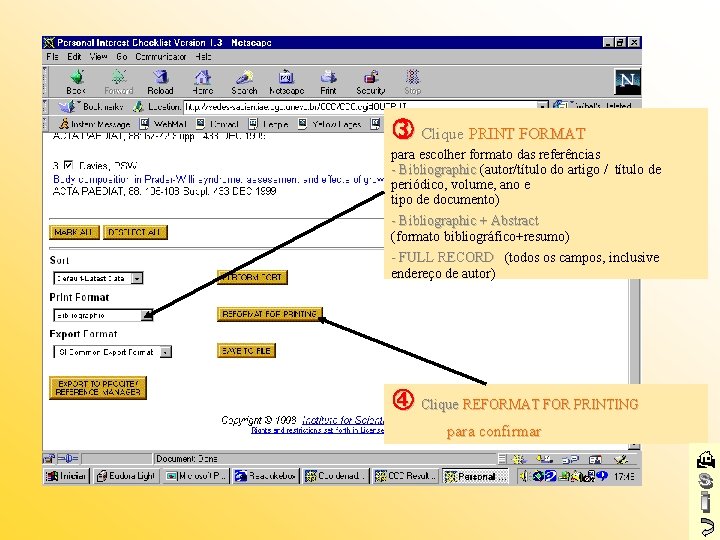The width and height of the screenshot is (720, 540).
Task: Click the taskbar volume speaker icon
Action: pyautogui.click(x=523, y=477)
